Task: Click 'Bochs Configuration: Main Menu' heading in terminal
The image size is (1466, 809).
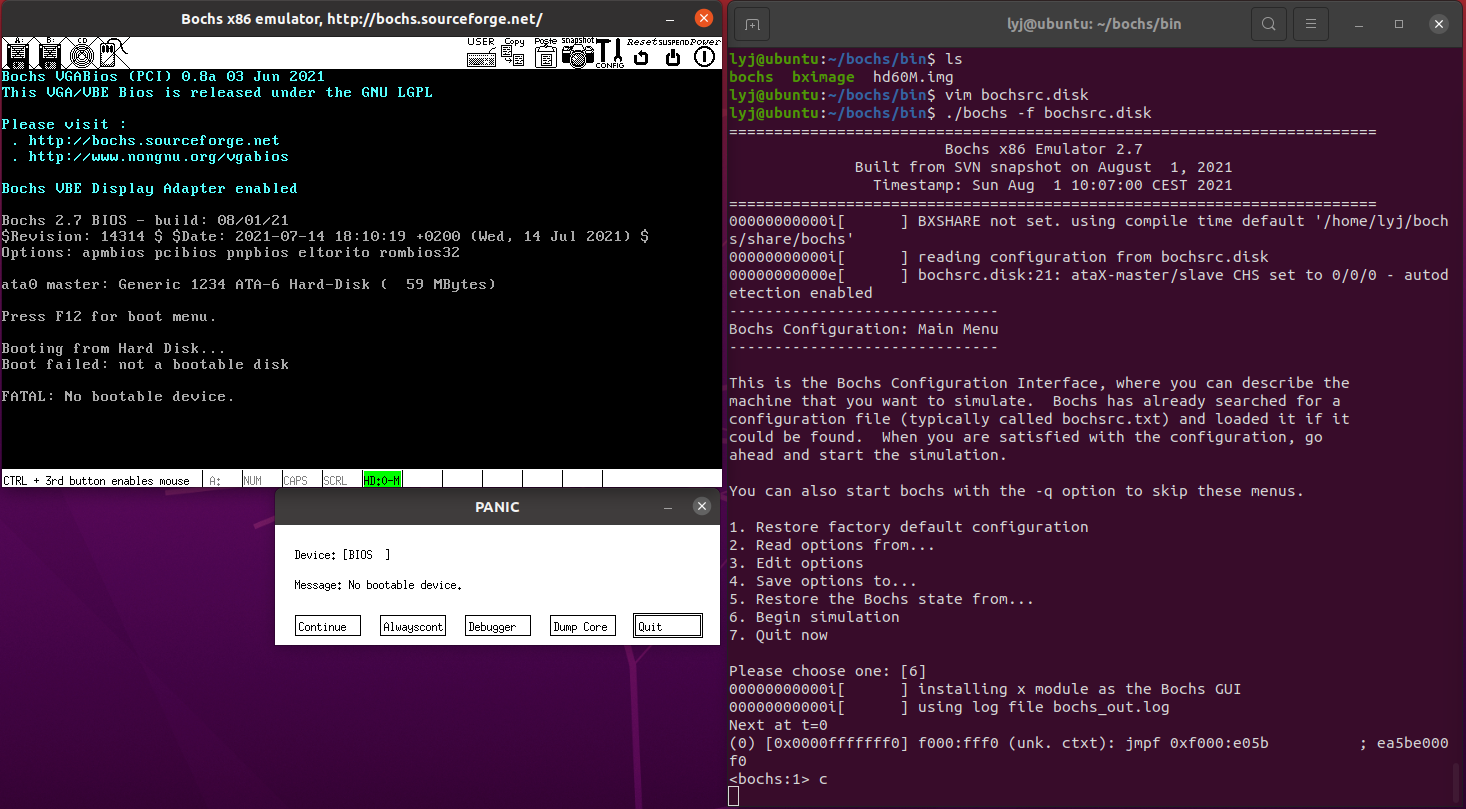Action: [x=864, y=329]
